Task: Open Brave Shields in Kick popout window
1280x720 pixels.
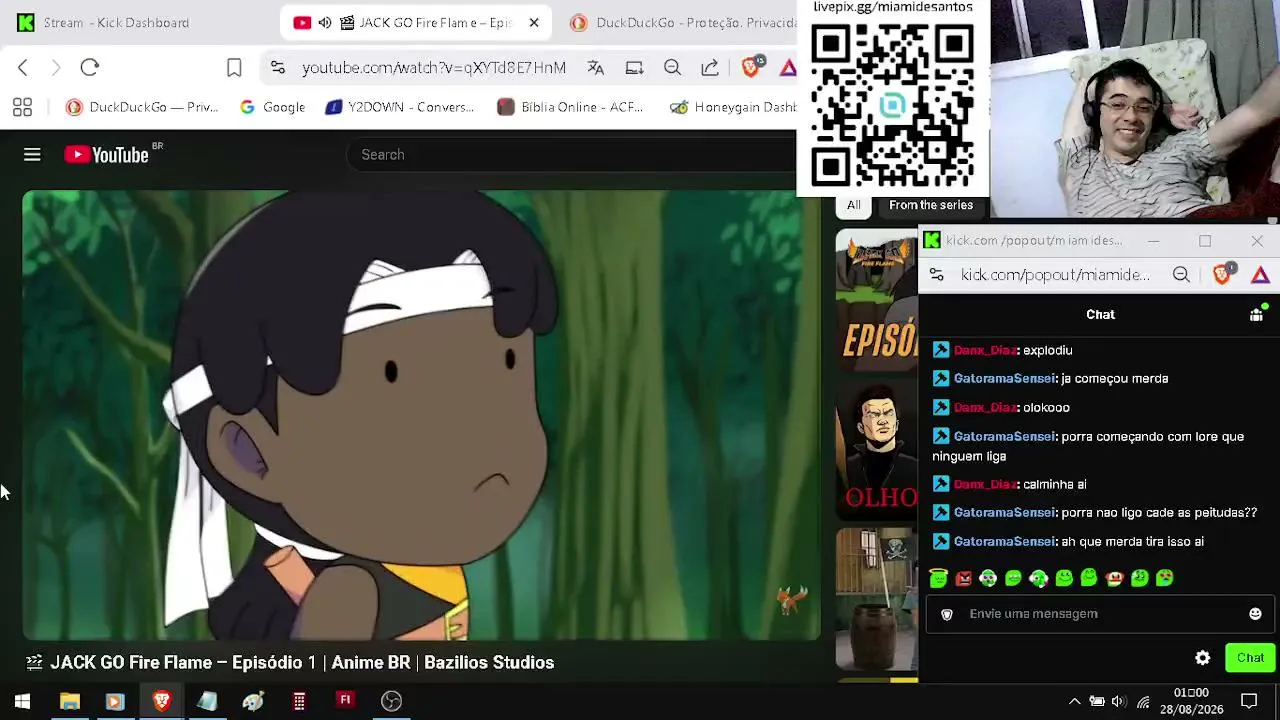Action: pyautogui.click(x=1222, y=275)
